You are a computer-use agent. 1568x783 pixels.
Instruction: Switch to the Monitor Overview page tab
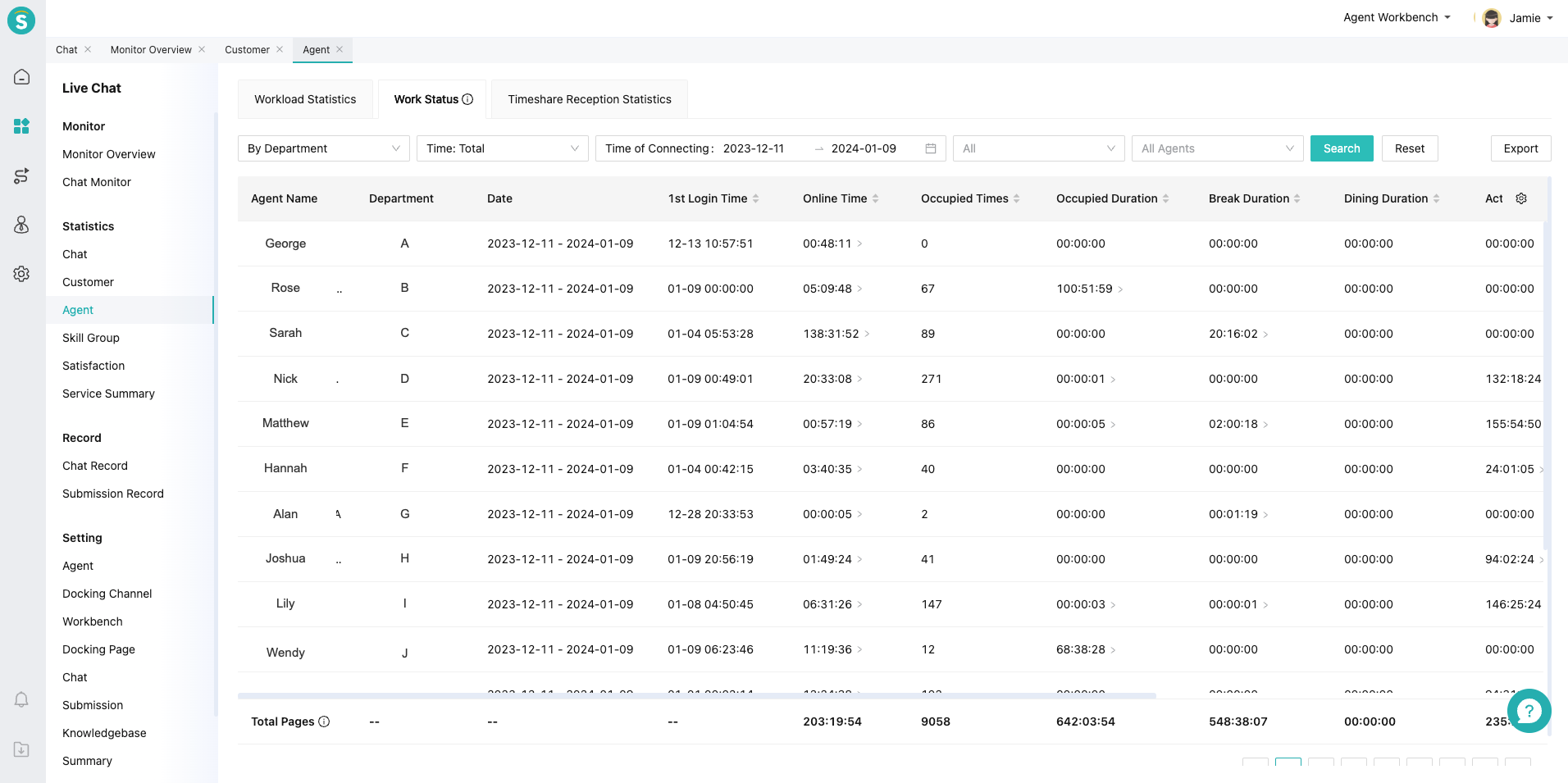click(151, 49)
